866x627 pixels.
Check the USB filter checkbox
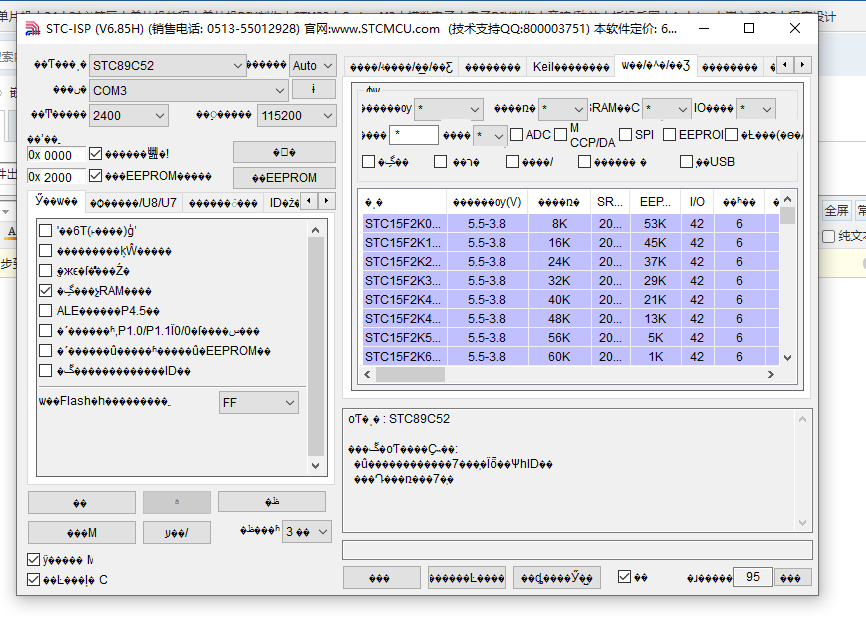687,161
